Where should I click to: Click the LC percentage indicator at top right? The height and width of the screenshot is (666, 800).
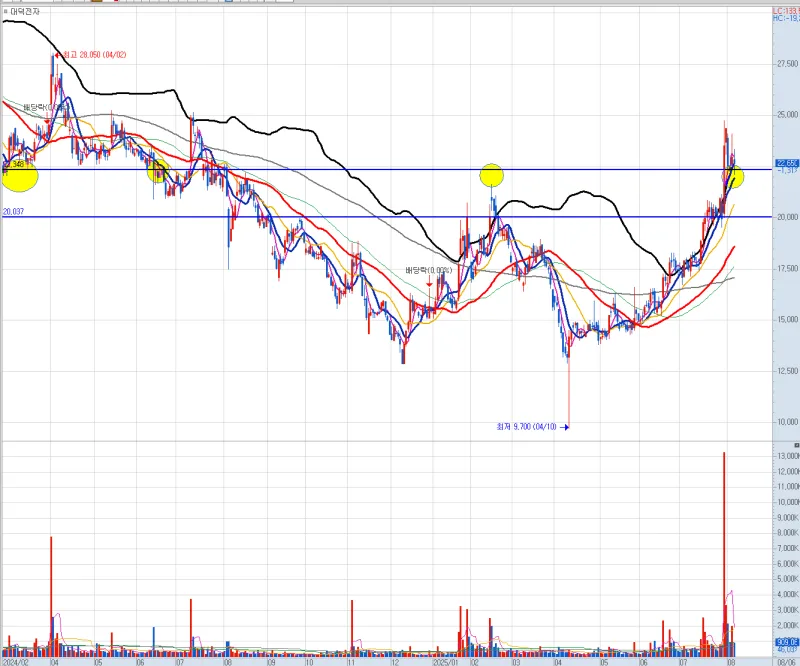coord(785,9)
